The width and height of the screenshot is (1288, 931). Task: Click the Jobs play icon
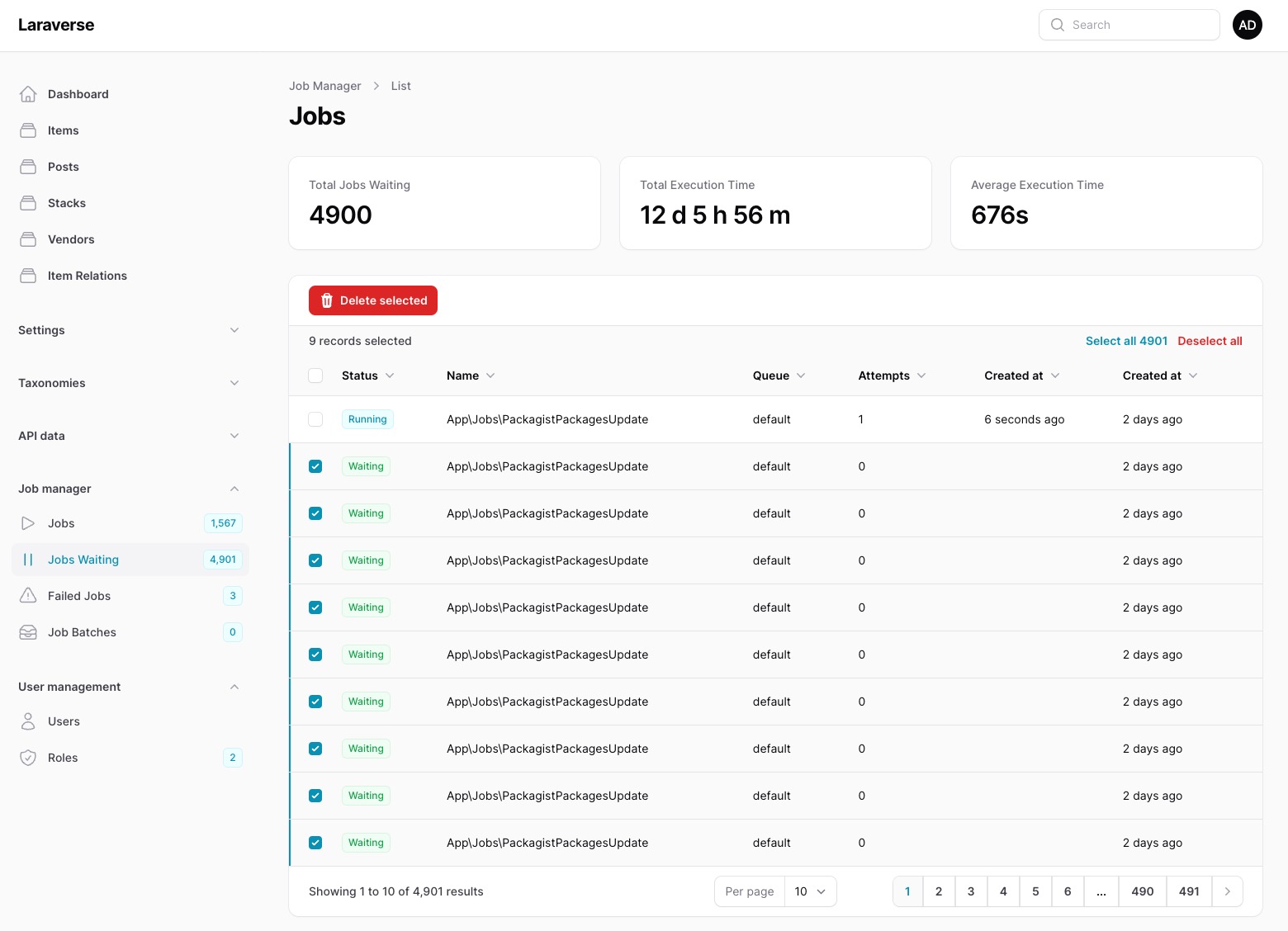pyautogui.click(x=28, y=523)
